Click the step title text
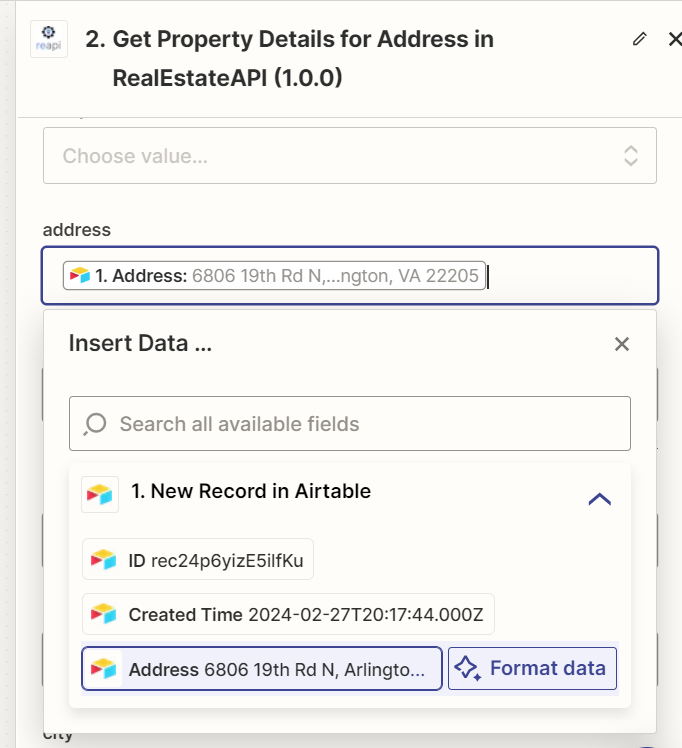The image size is (682, 748). (289, 58)
